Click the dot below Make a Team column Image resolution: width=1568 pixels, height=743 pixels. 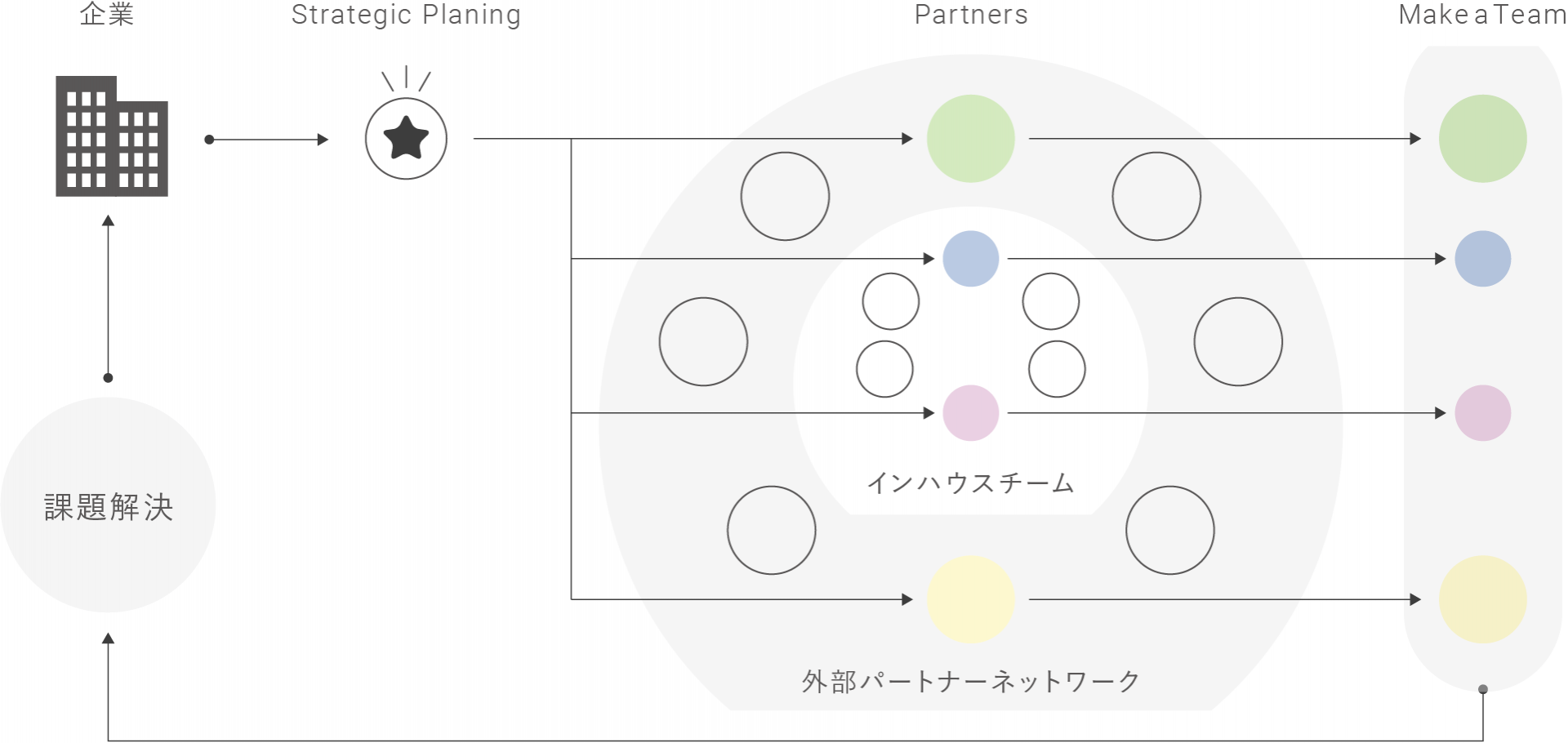[x=1483, y=689]
